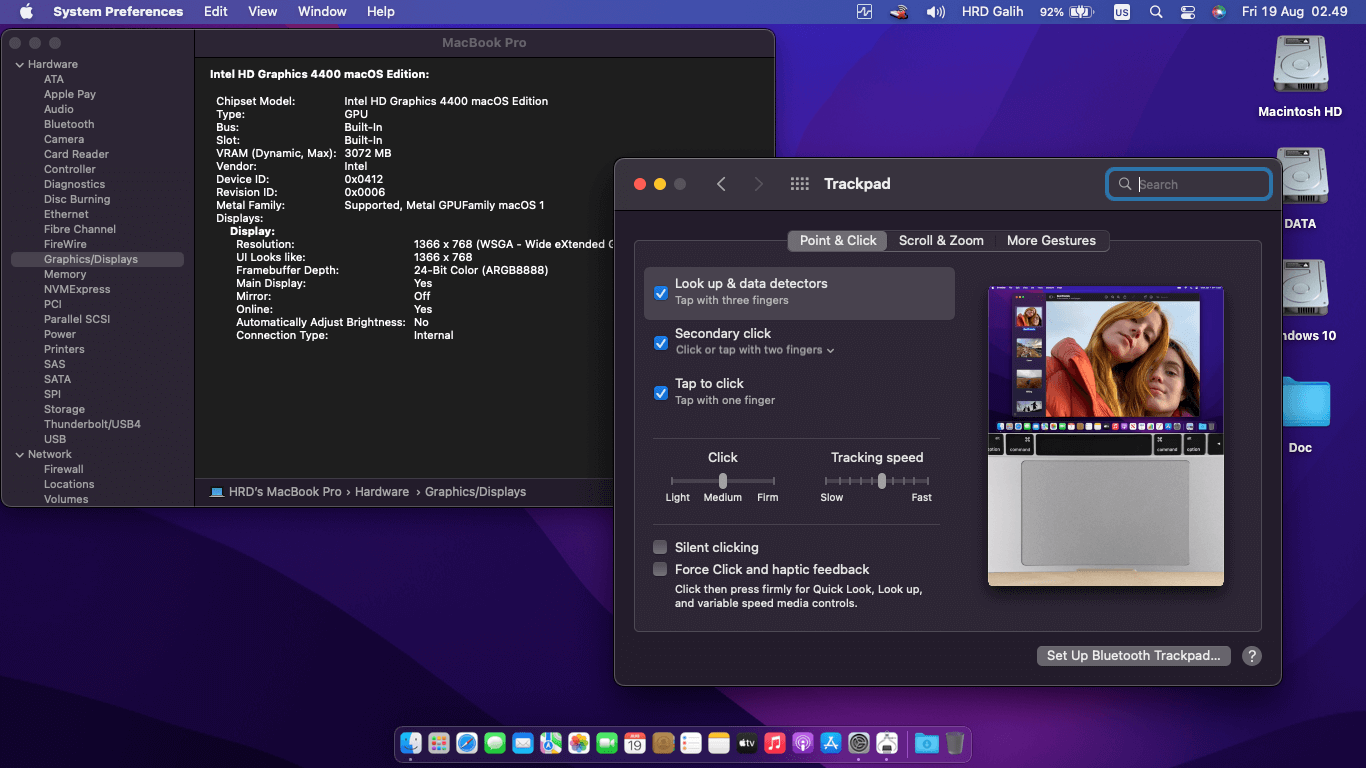Screen dimensions: 1366x768
Task: Open US input source menu
Action: point(1122,12)
